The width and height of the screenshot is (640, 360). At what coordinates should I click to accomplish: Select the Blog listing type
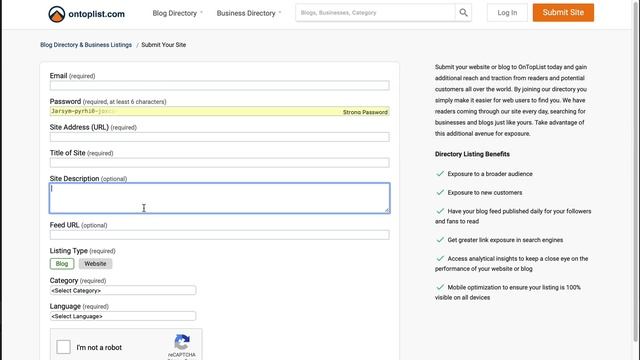[x=62, y=264]
